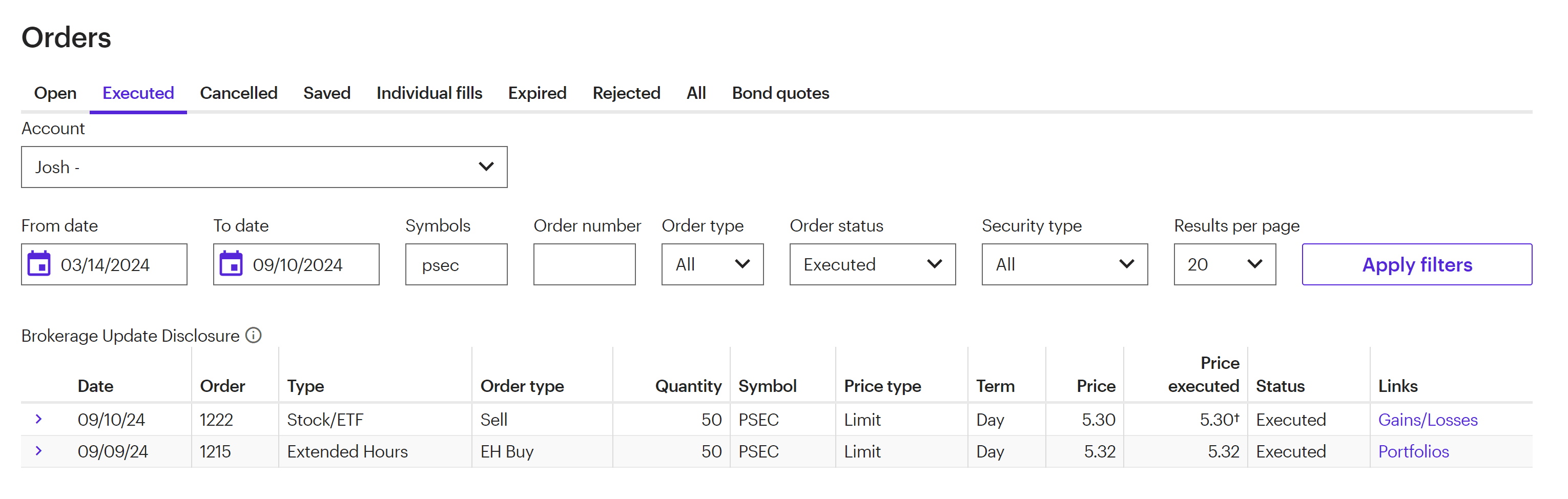Open the From date calendar picker icon

(39, 264)
